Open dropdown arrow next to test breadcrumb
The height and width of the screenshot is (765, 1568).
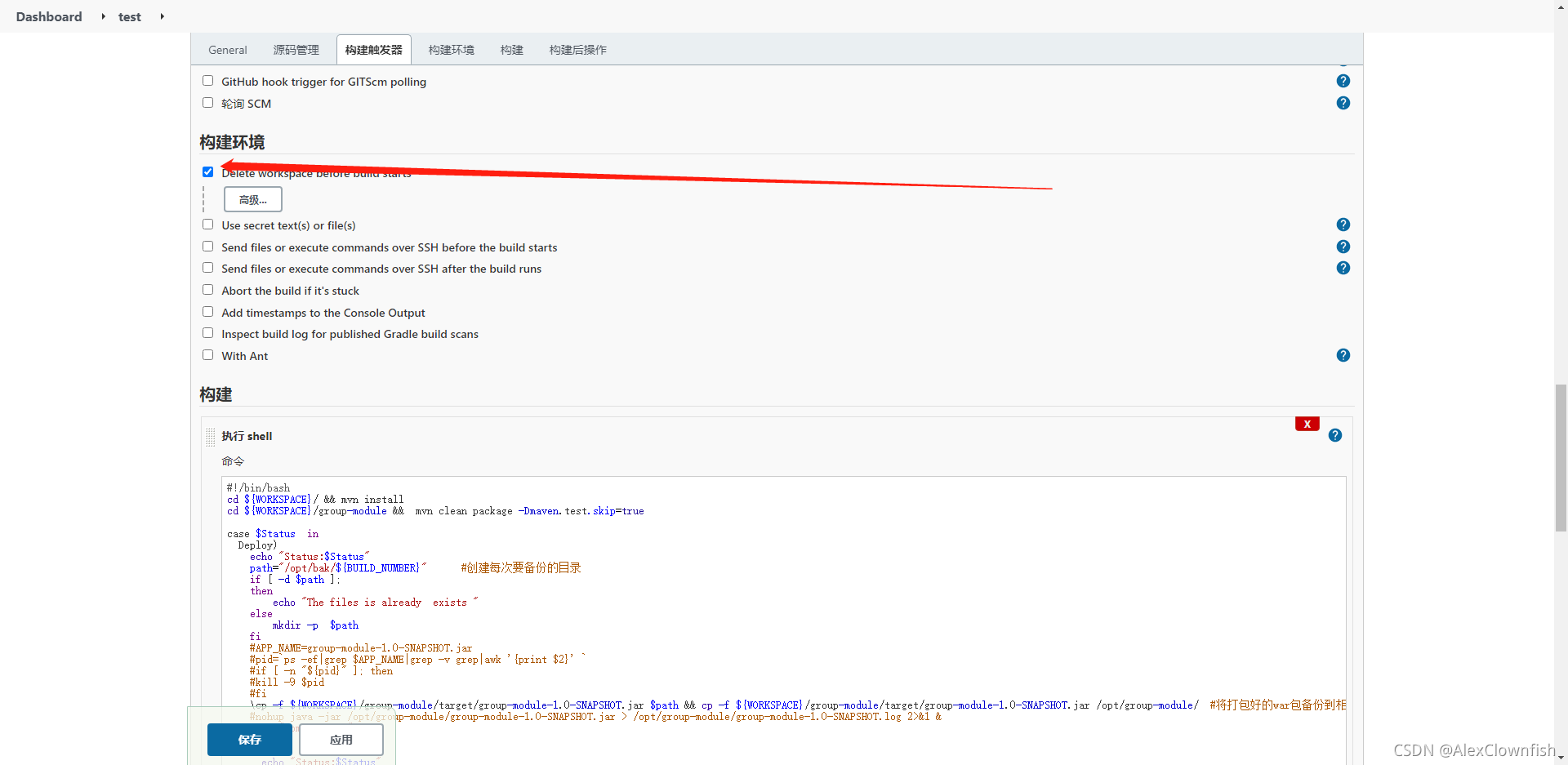[162, 16]
